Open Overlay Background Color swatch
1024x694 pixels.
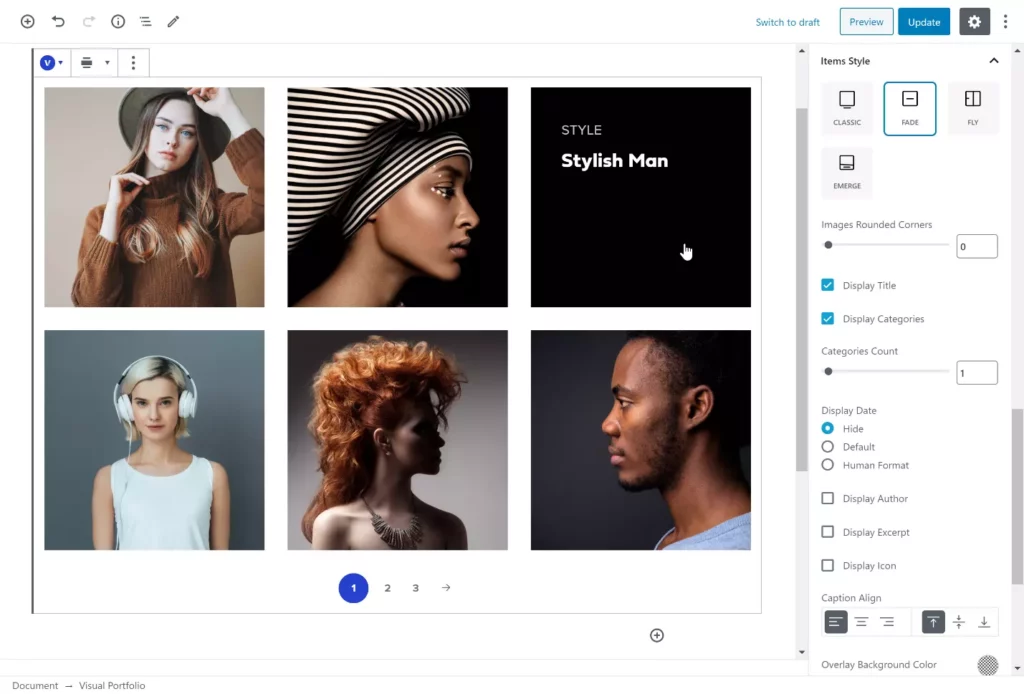tap(987, 665)
